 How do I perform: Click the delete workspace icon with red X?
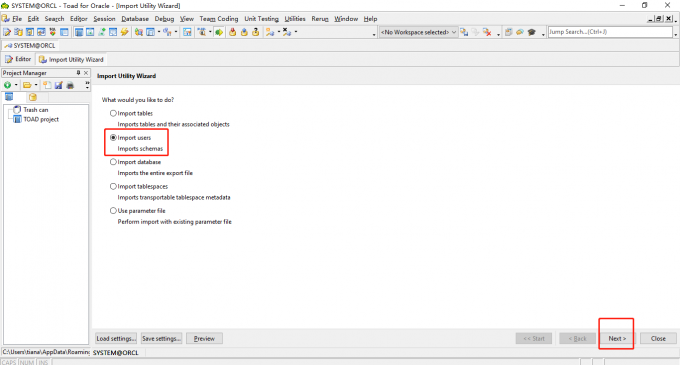point(487,32)
